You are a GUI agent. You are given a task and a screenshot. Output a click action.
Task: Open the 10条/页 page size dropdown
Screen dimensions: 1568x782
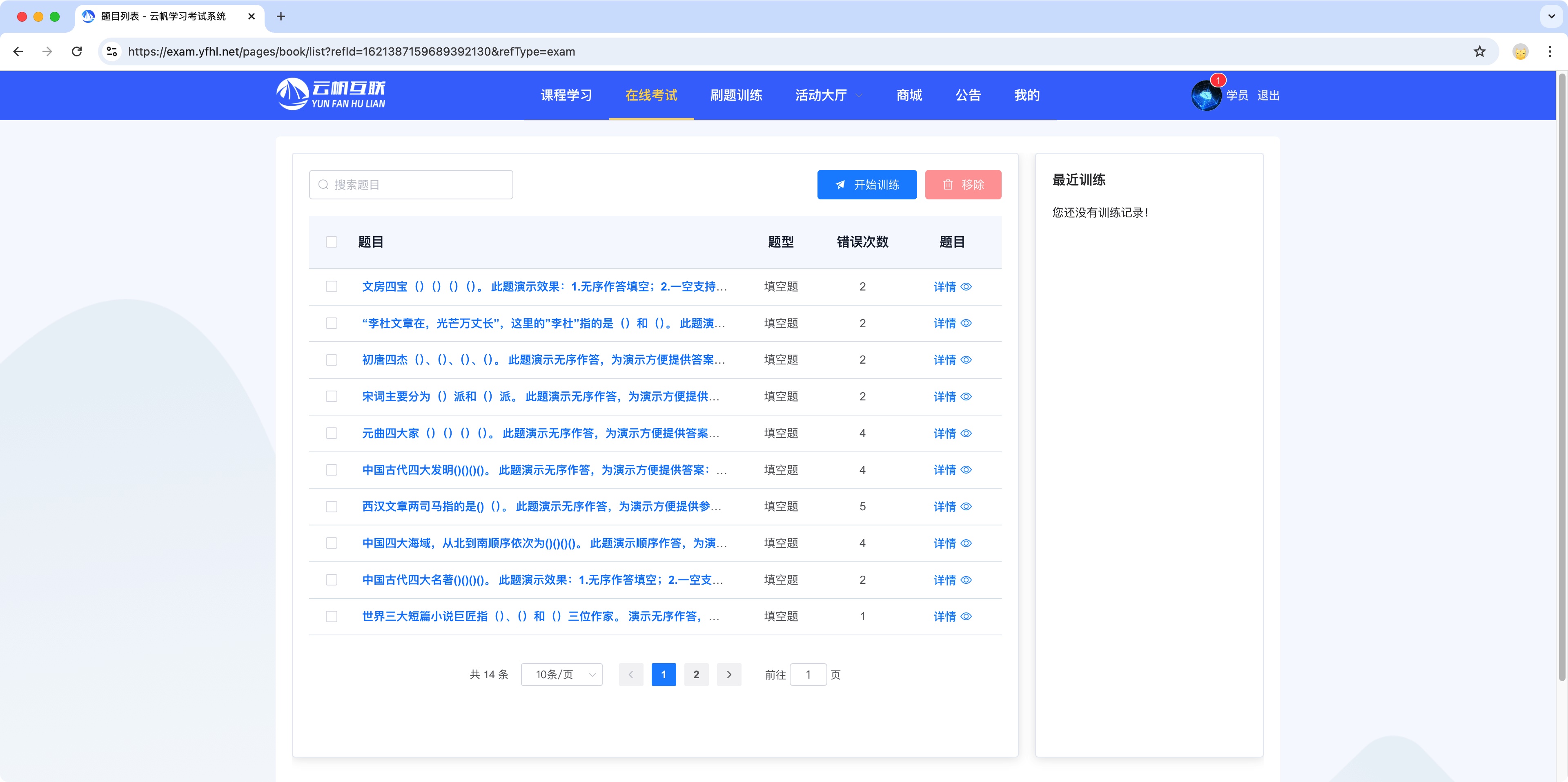click(x=561, y=674)
